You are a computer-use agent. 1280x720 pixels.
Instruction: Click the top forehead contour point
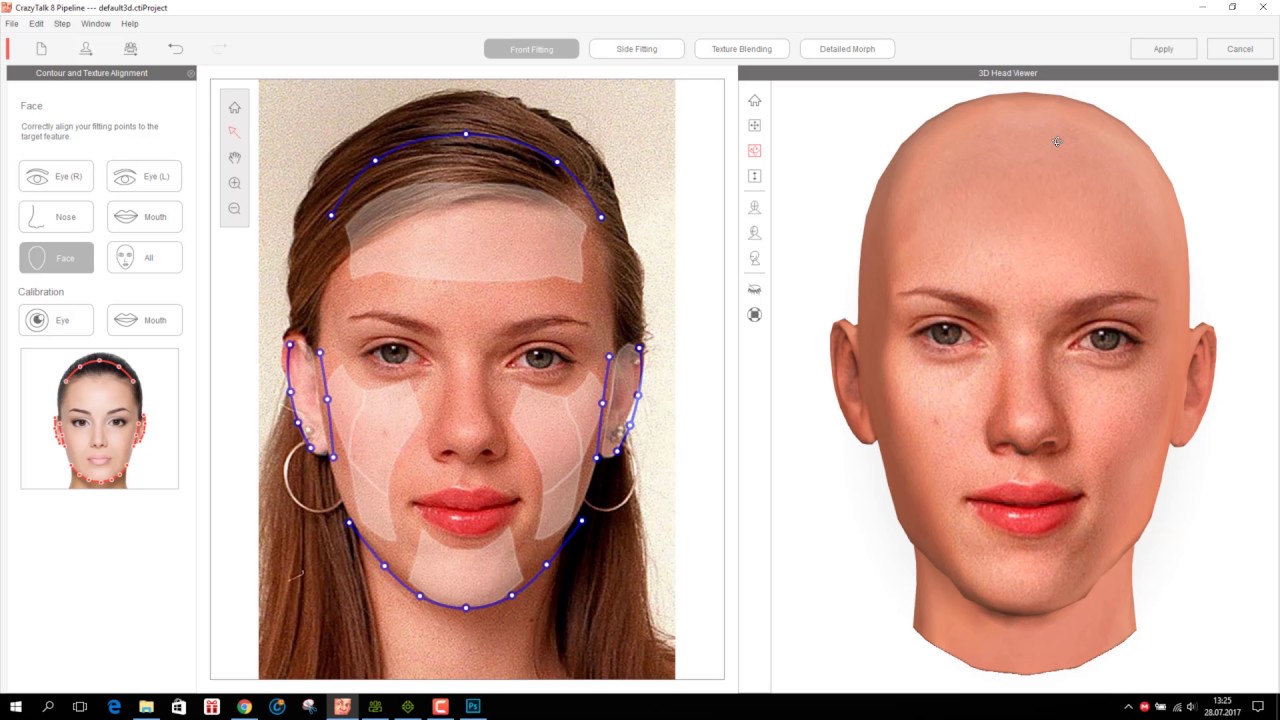coord(466,133)
